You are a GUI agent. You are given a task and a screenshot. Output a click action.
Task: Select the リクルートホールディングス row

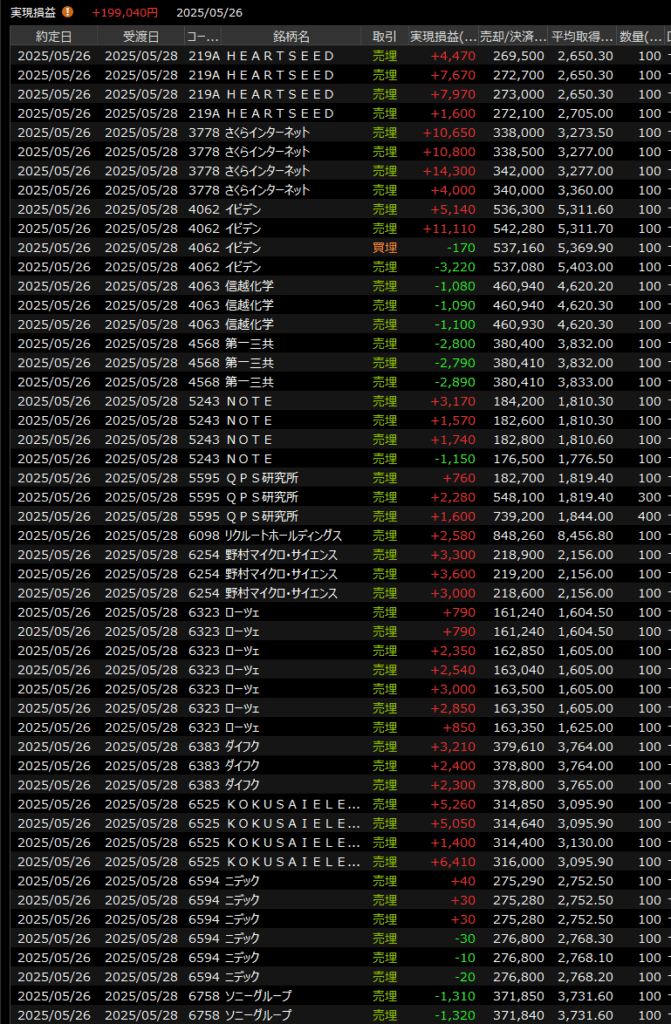(284, 536)
